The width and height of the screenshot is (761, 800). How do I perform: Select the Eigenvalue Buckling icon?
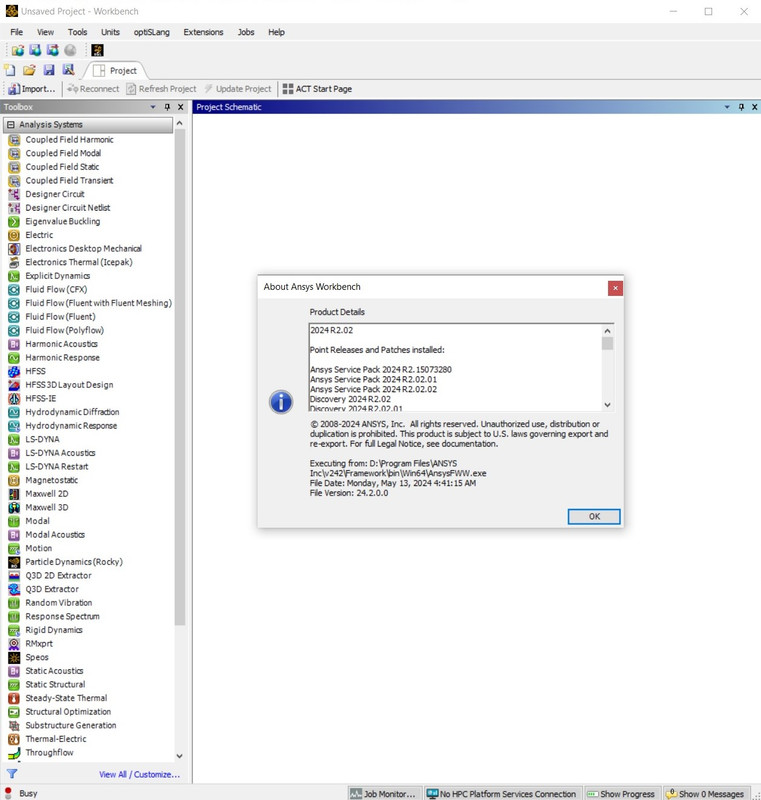tap(14, 221)
